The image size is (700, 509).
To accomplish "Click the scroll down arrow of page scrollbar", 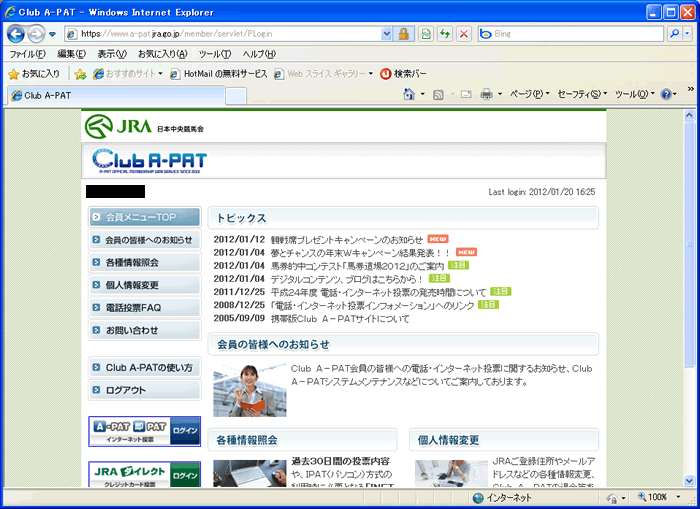I will pyautogui.click(x=689, y=481).
